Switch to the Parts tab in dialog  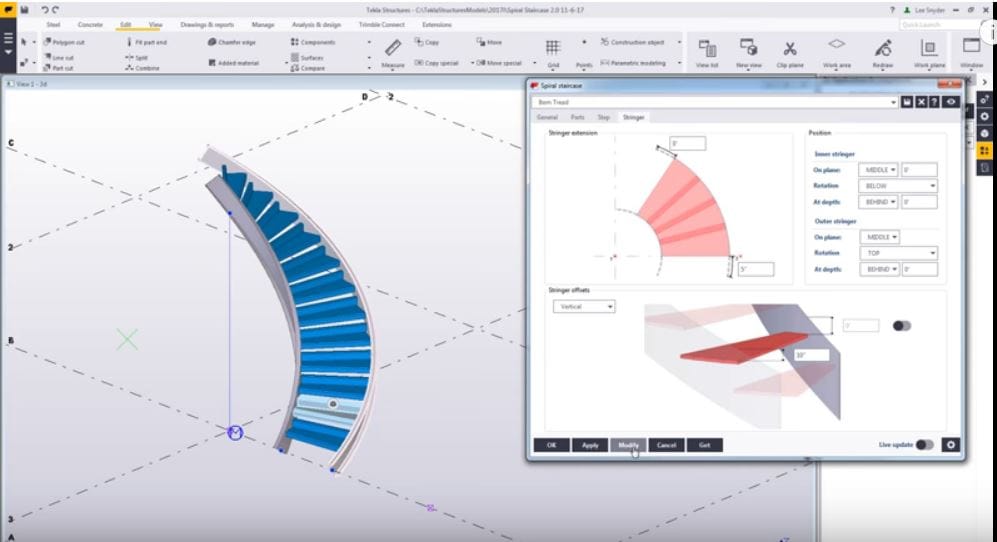coord(577,117)
